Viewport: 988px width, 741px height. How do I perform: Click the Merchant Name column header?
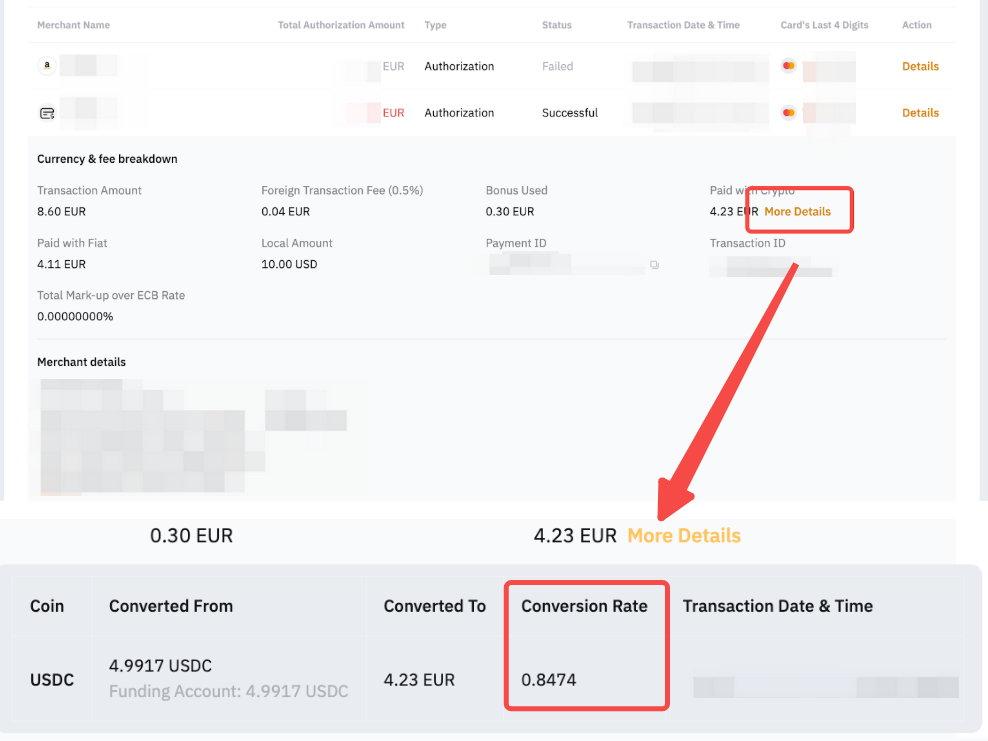click(73, 25)
